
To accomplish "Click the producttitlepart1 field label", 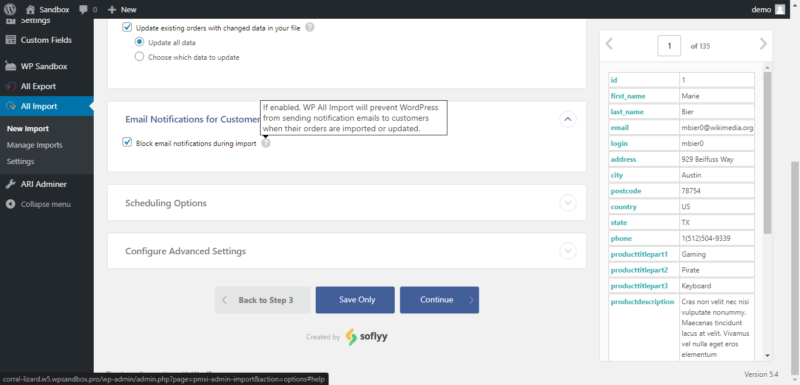I will (639, 254).
